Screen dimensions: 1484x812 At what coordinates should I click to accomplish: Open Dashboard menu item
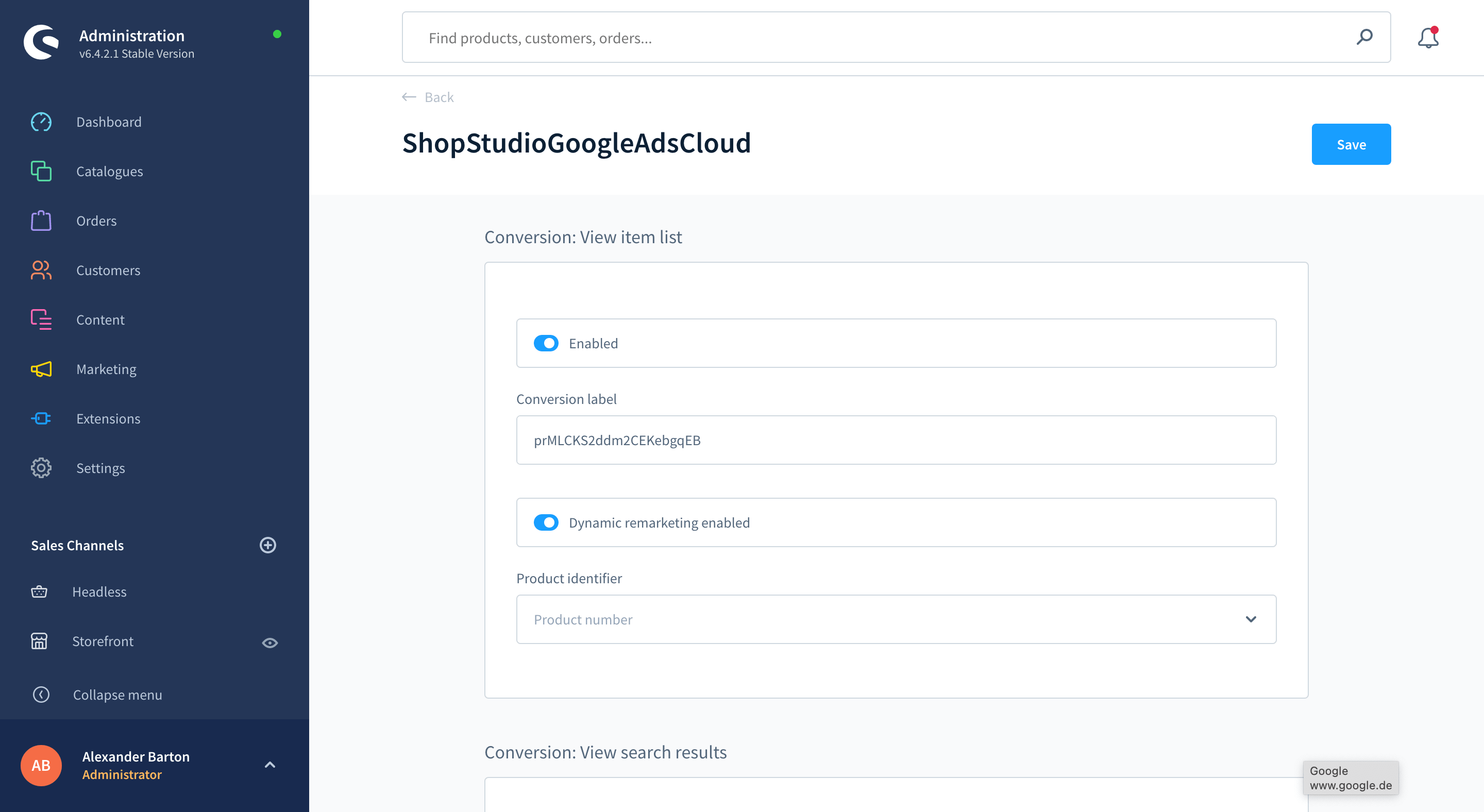(x=109, y=122)
